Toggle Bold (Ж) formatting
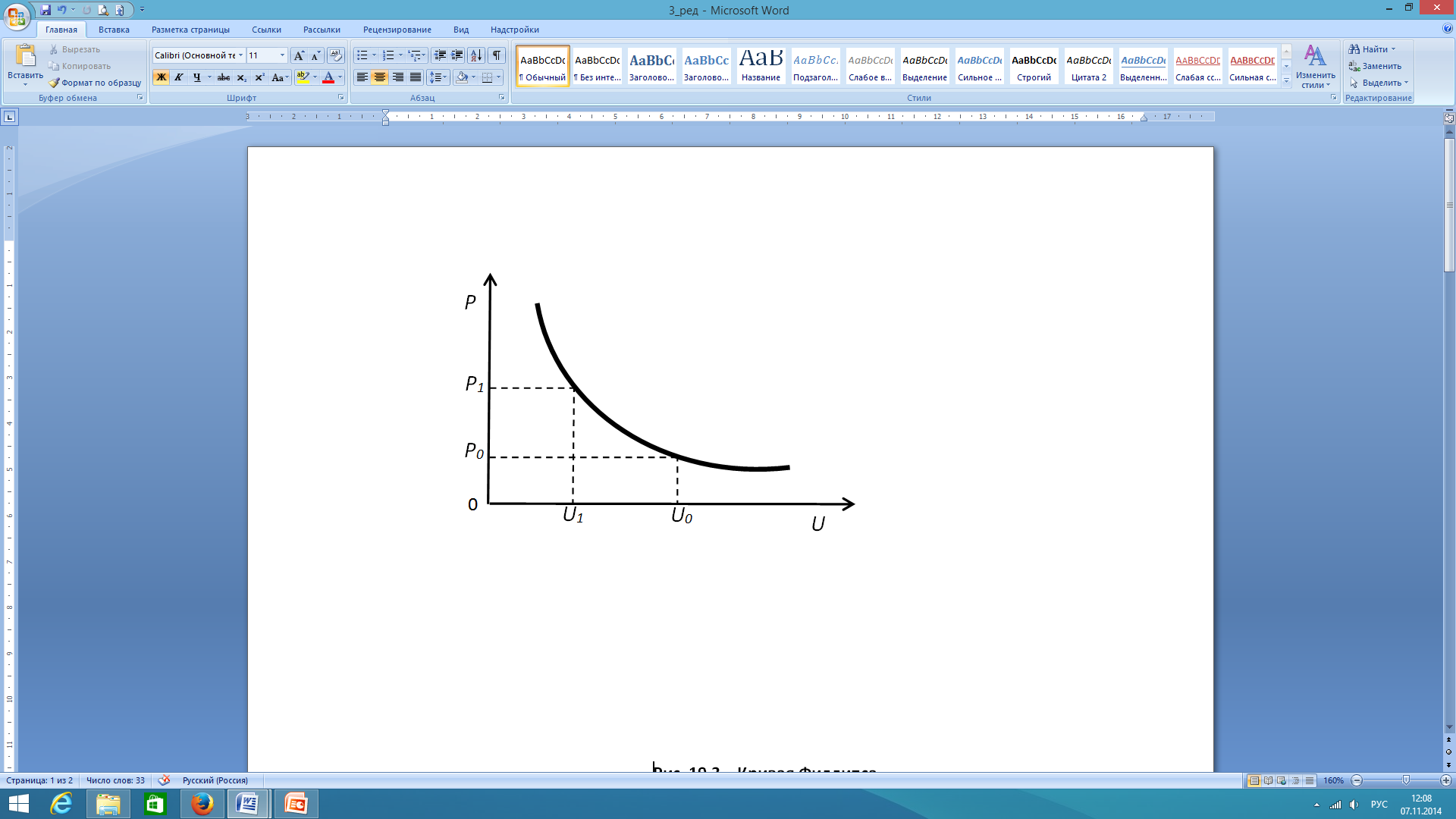Viewport: 1456px width, 819px height. (x=161, y=77)
